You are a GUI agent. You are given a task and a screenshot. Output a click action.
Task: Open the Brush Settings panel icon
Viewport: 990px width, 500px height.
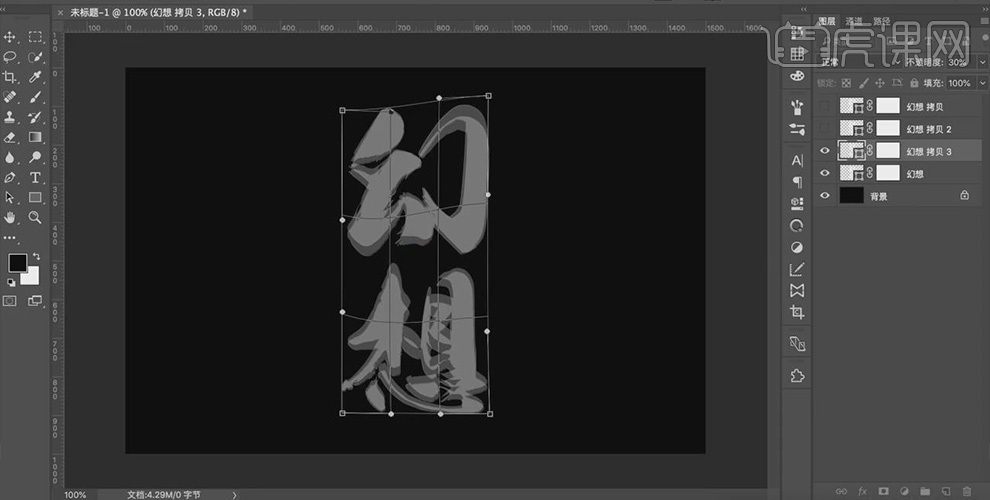coord(797,129)
